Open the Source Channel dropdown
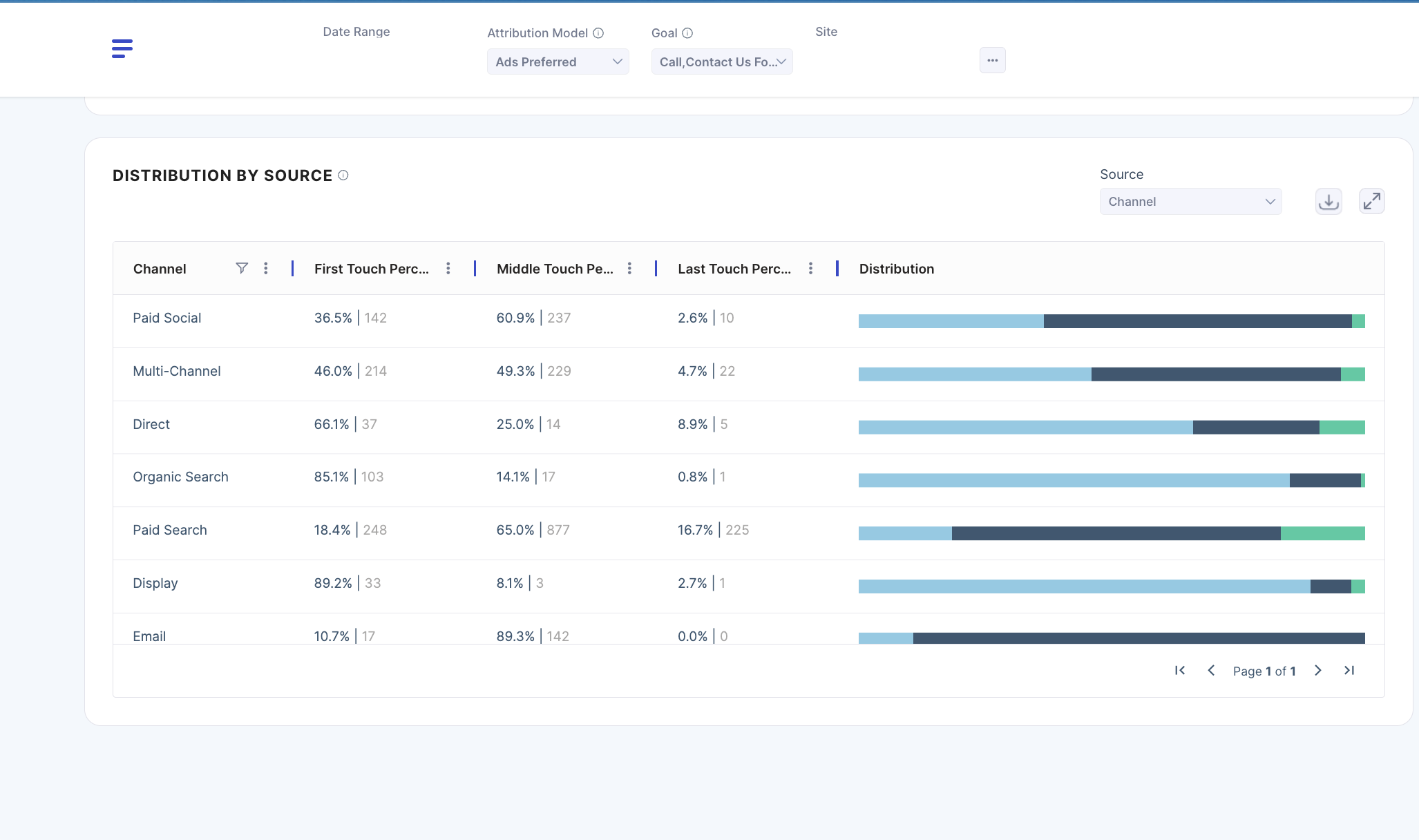Screen dimensions: 1419x840 coord(1190,202)
